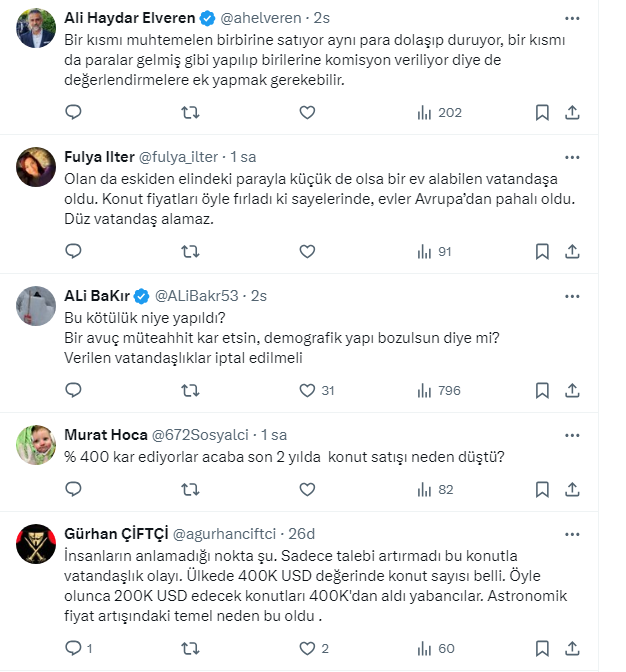This screenshot has width=626, height=672.
Task: Open ALi BaKır's tweet timestamp link
Action: [x=259, y=296]
